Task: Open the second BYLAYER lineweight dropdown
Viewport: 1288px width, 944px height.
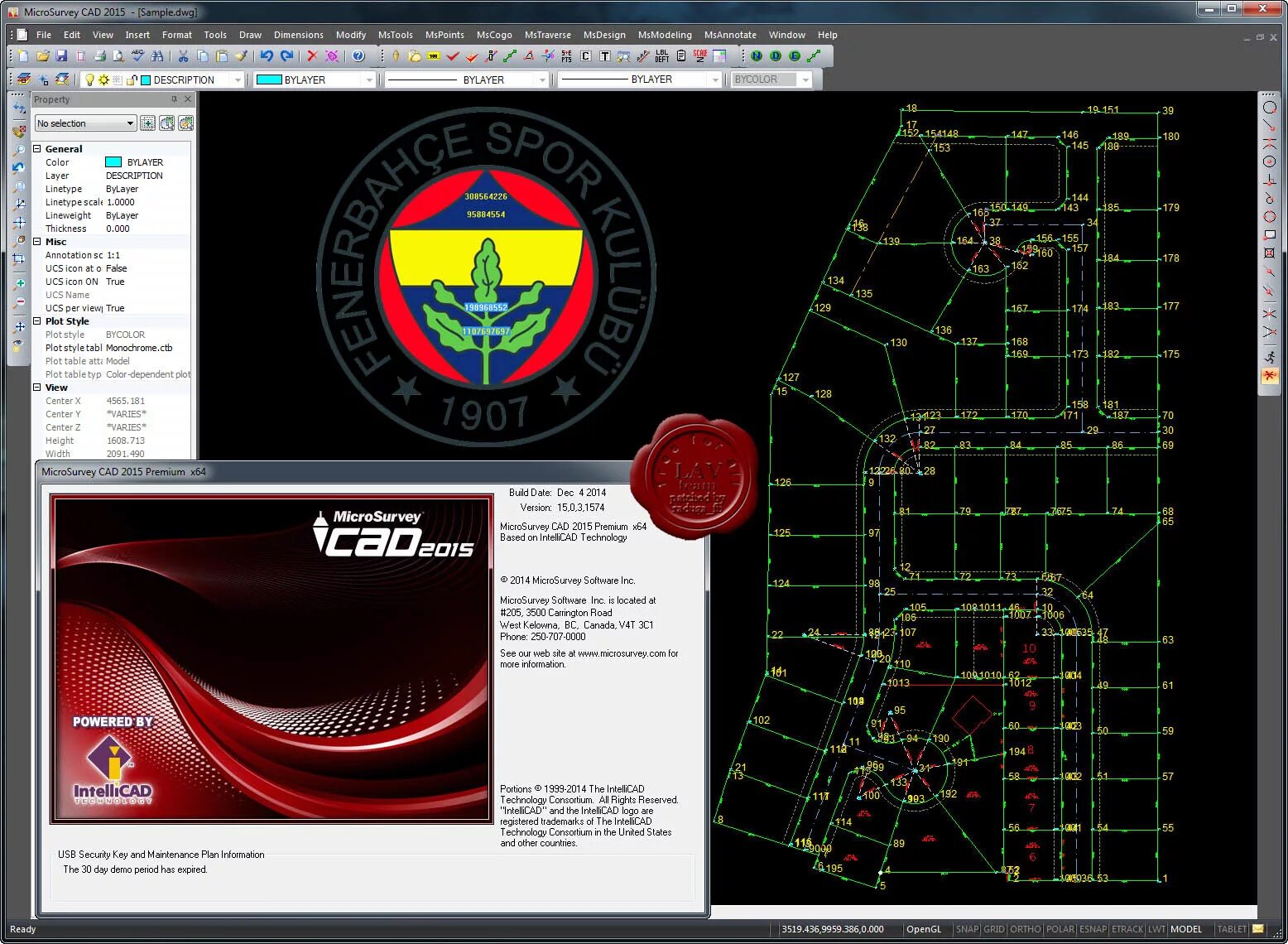Action: 715,79
